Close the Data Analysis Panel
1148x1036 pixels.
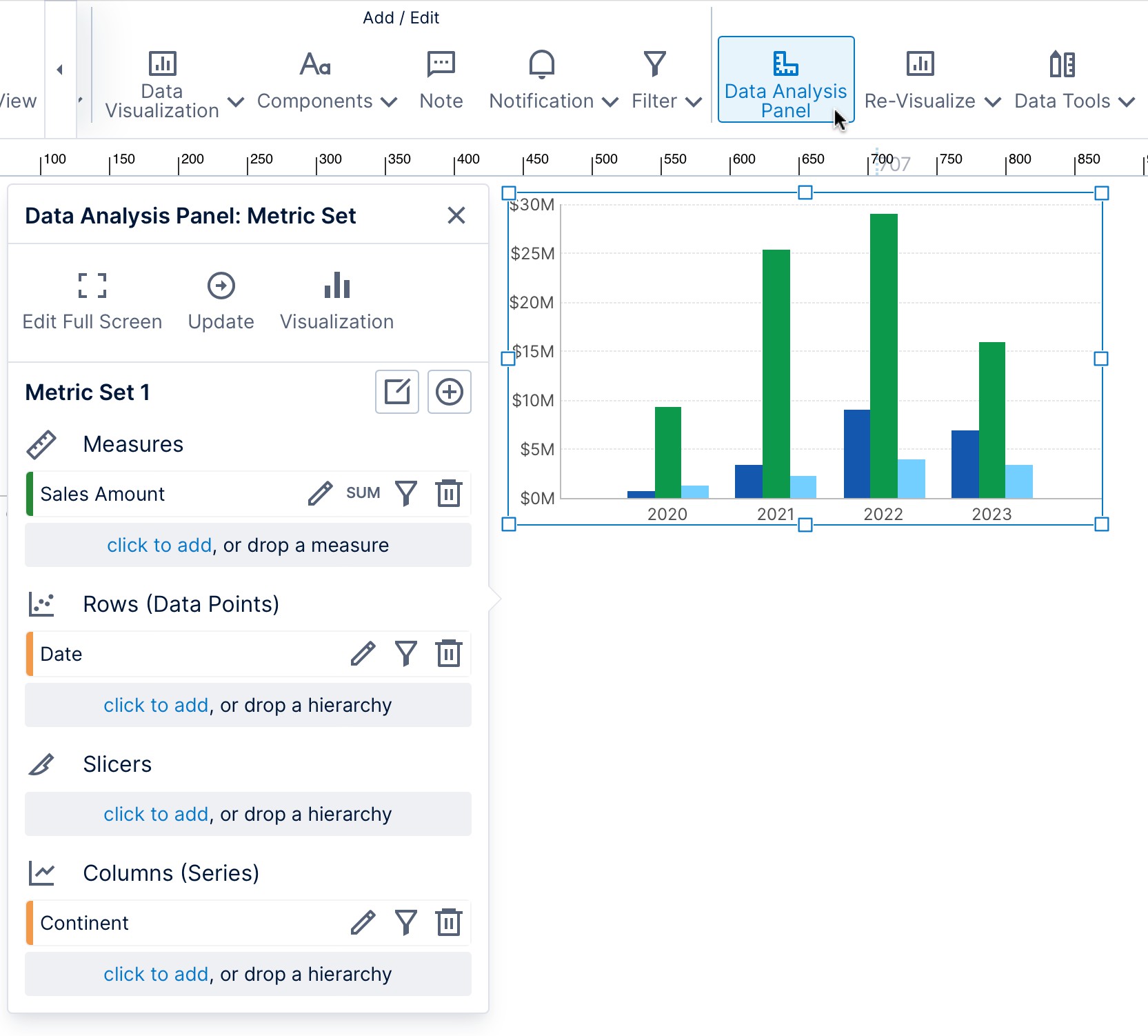[456, 215]
